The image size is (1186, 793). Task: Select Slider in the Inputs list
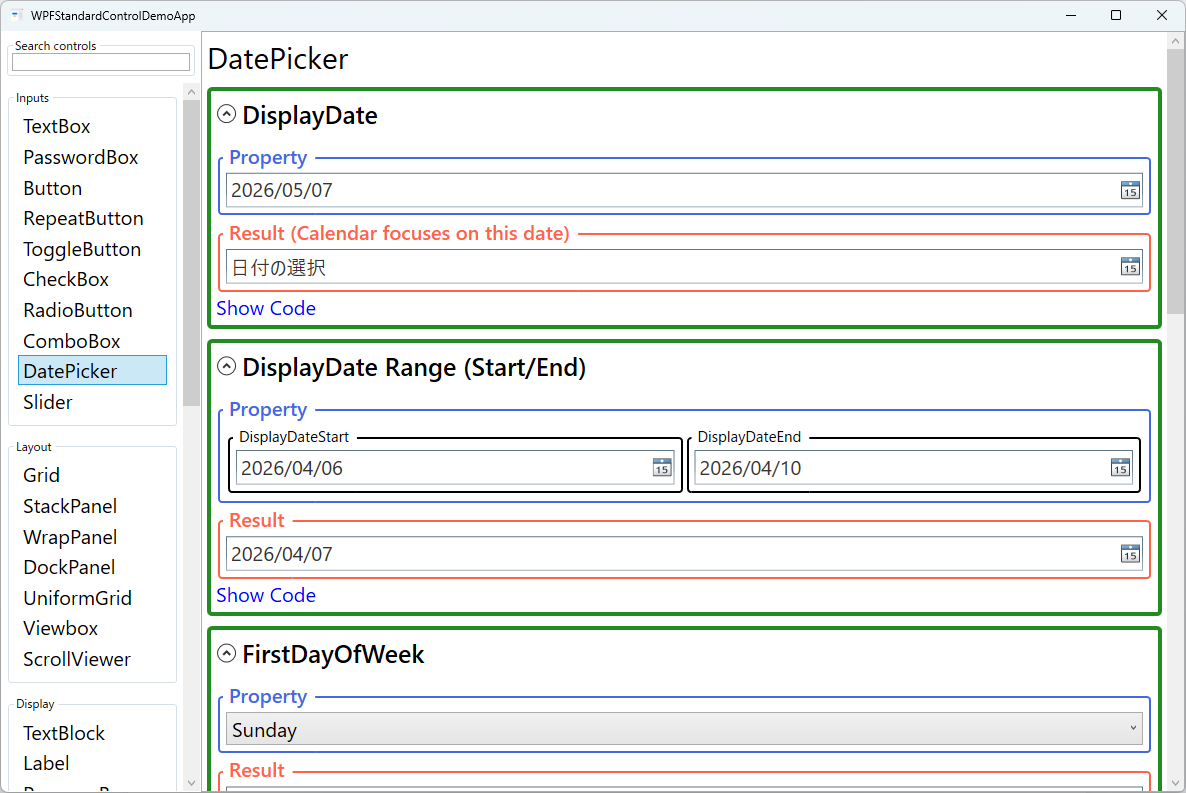92,402
